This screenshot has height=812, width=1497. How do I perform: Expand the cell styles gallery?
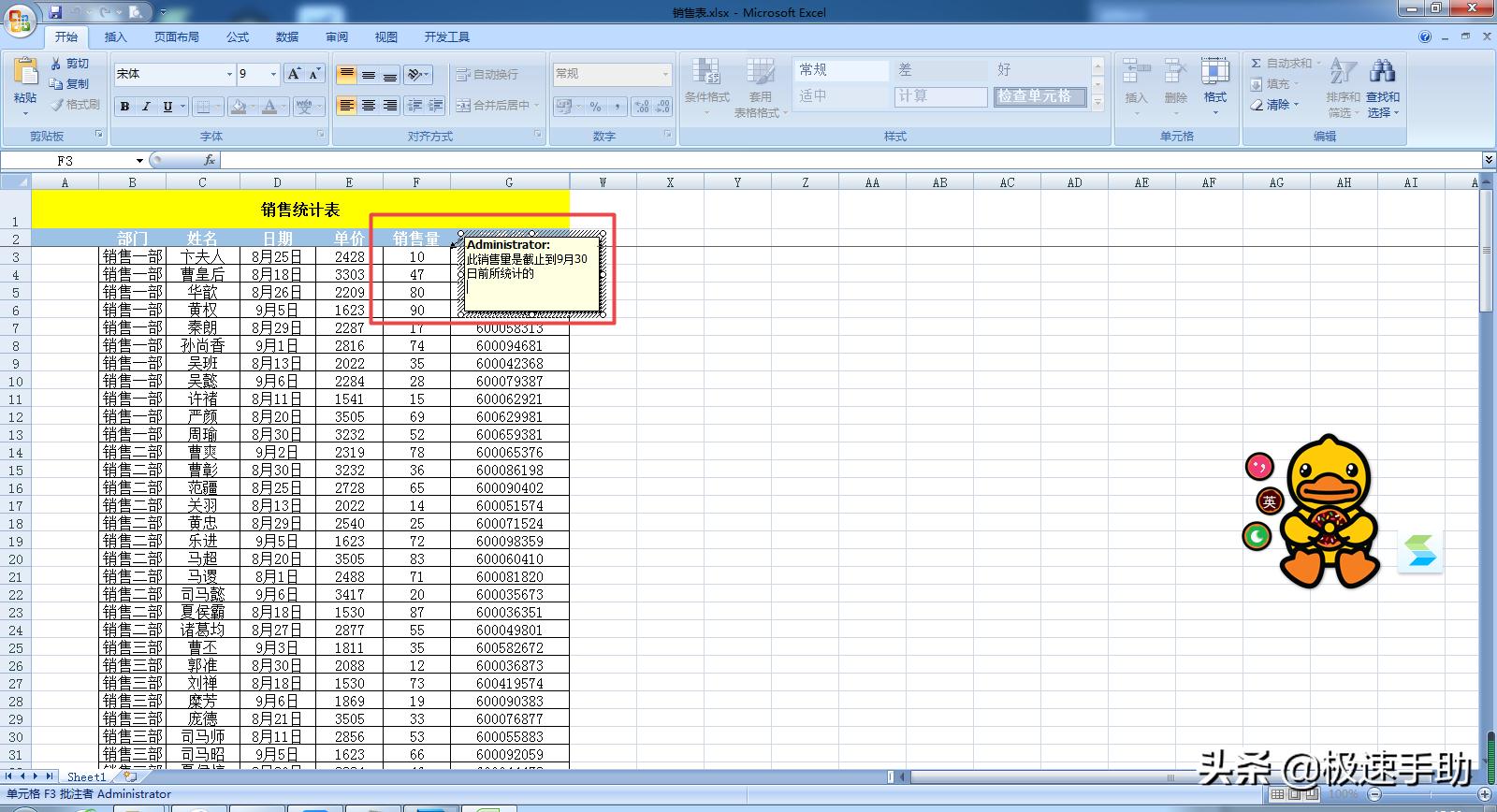pyautogui.click(x=1098, y=105)
